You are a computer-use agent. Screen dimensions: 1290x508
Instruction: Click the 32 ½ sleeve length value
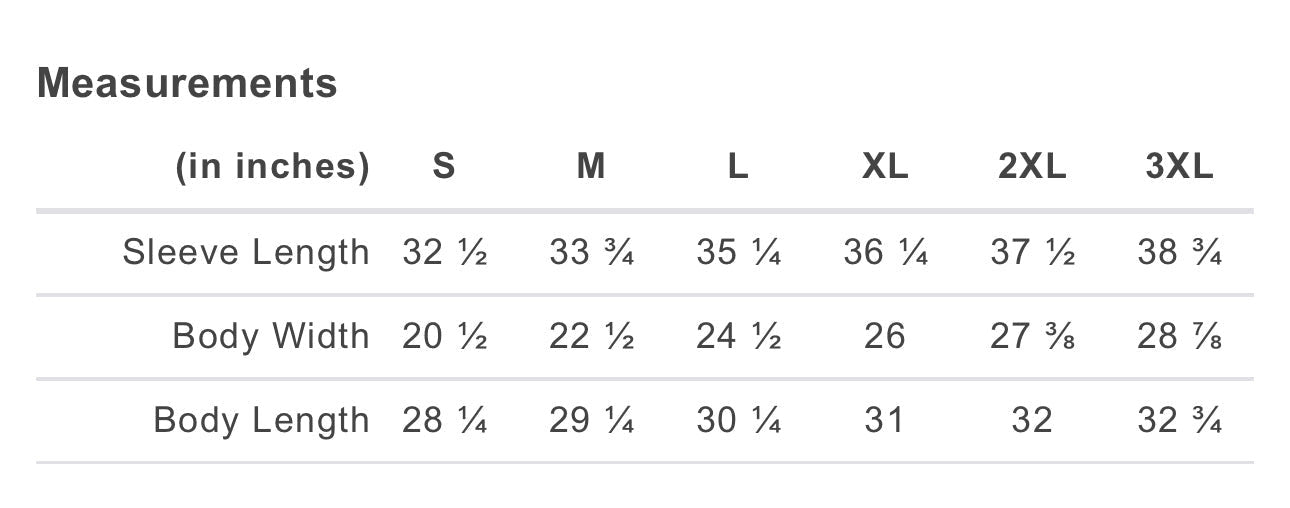click(x=444, y=253)
